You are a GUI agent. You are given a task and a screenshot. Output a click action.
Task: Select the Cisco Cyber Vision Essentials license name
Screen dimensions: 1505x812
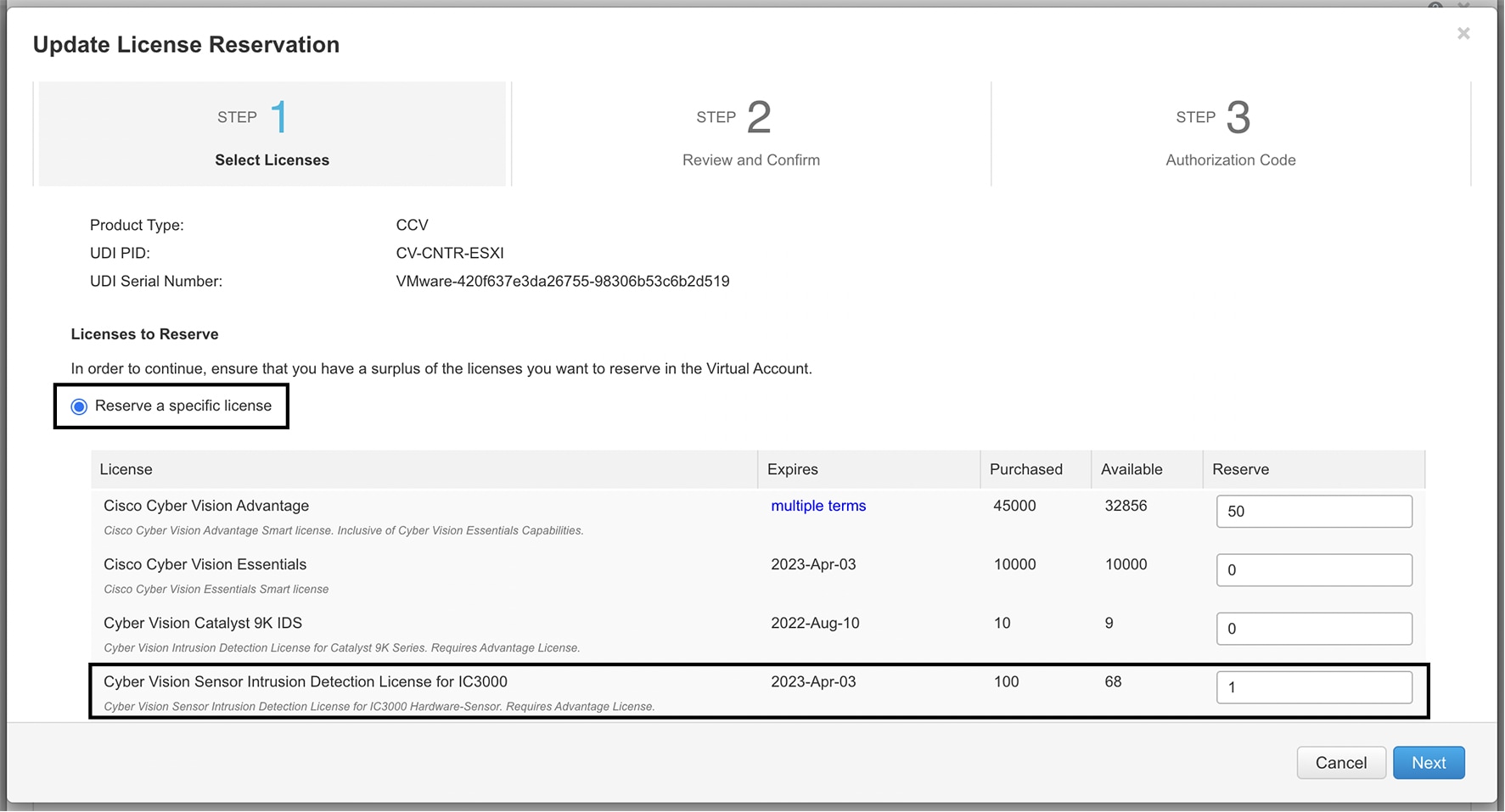coord(205,564)
